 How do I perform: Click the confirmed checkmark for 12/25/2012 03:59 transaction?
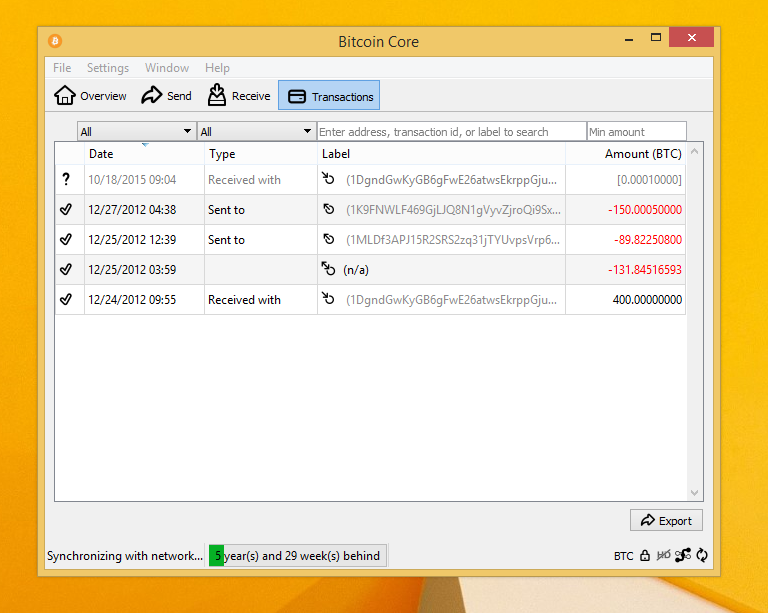point(66,269)
